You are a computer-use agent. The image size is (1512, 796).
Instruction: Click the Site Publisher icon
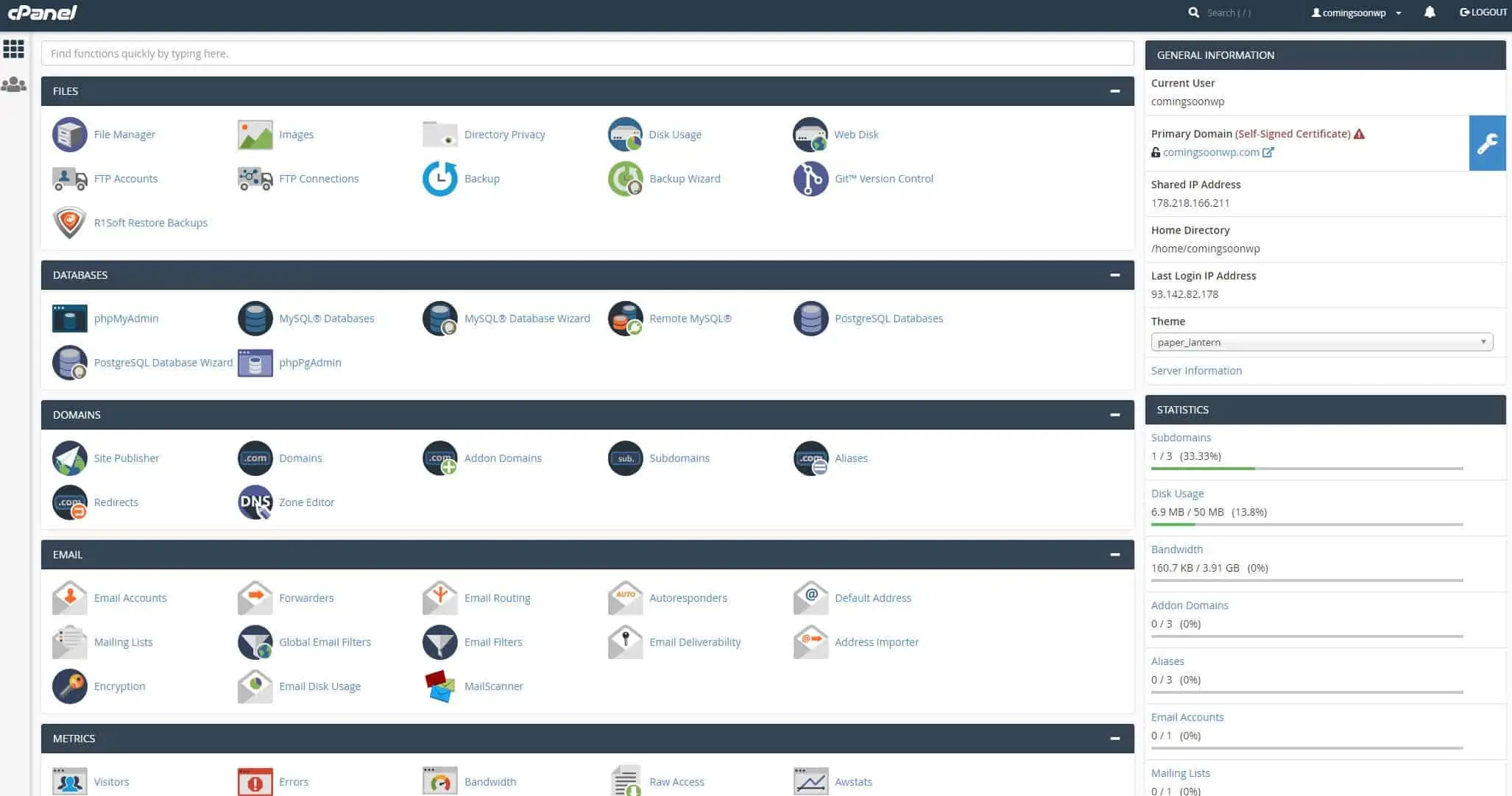70,458
